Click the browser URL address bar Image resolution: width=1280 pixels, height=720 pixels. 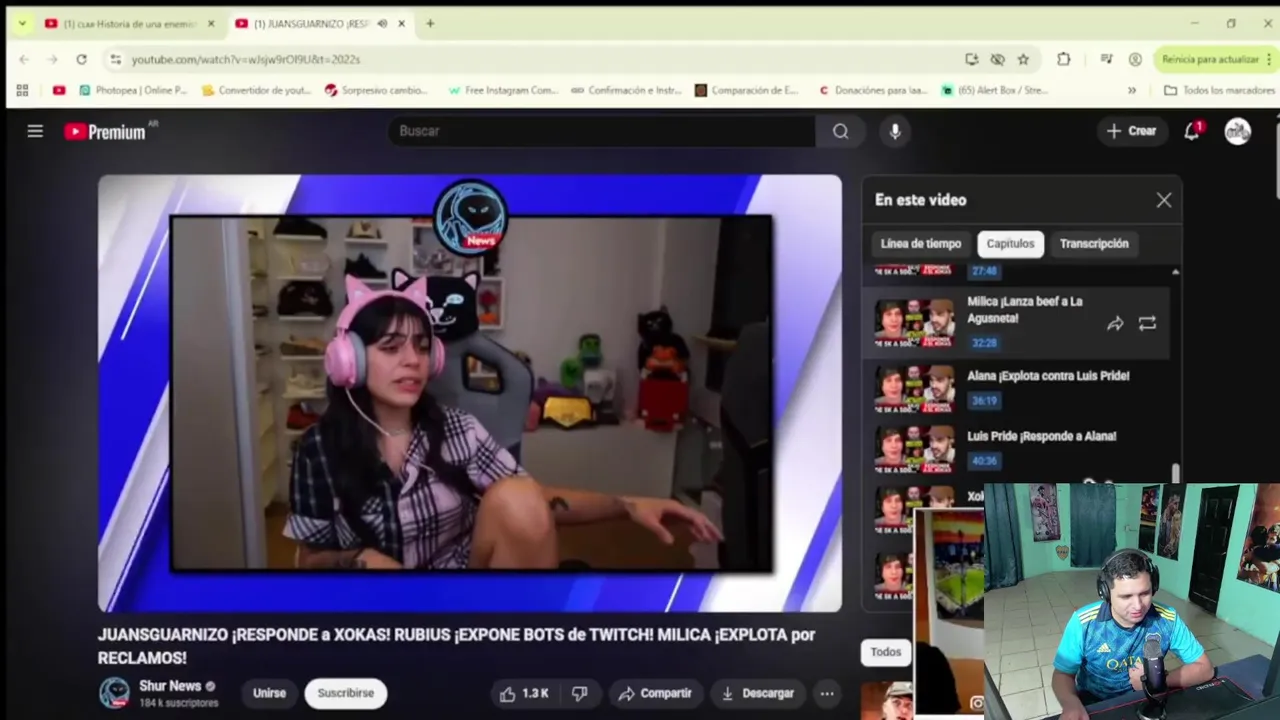tap(540, 59)
